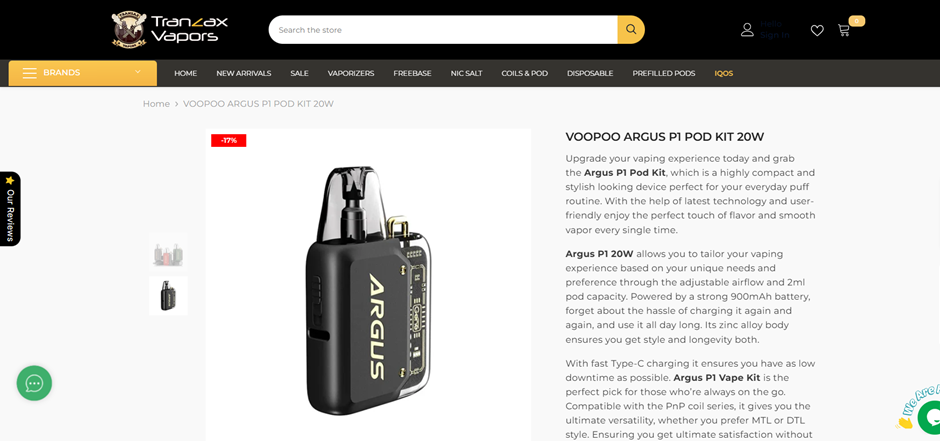
Task: Open the NEW ARRIVALS menu
Action: [243, 73]
